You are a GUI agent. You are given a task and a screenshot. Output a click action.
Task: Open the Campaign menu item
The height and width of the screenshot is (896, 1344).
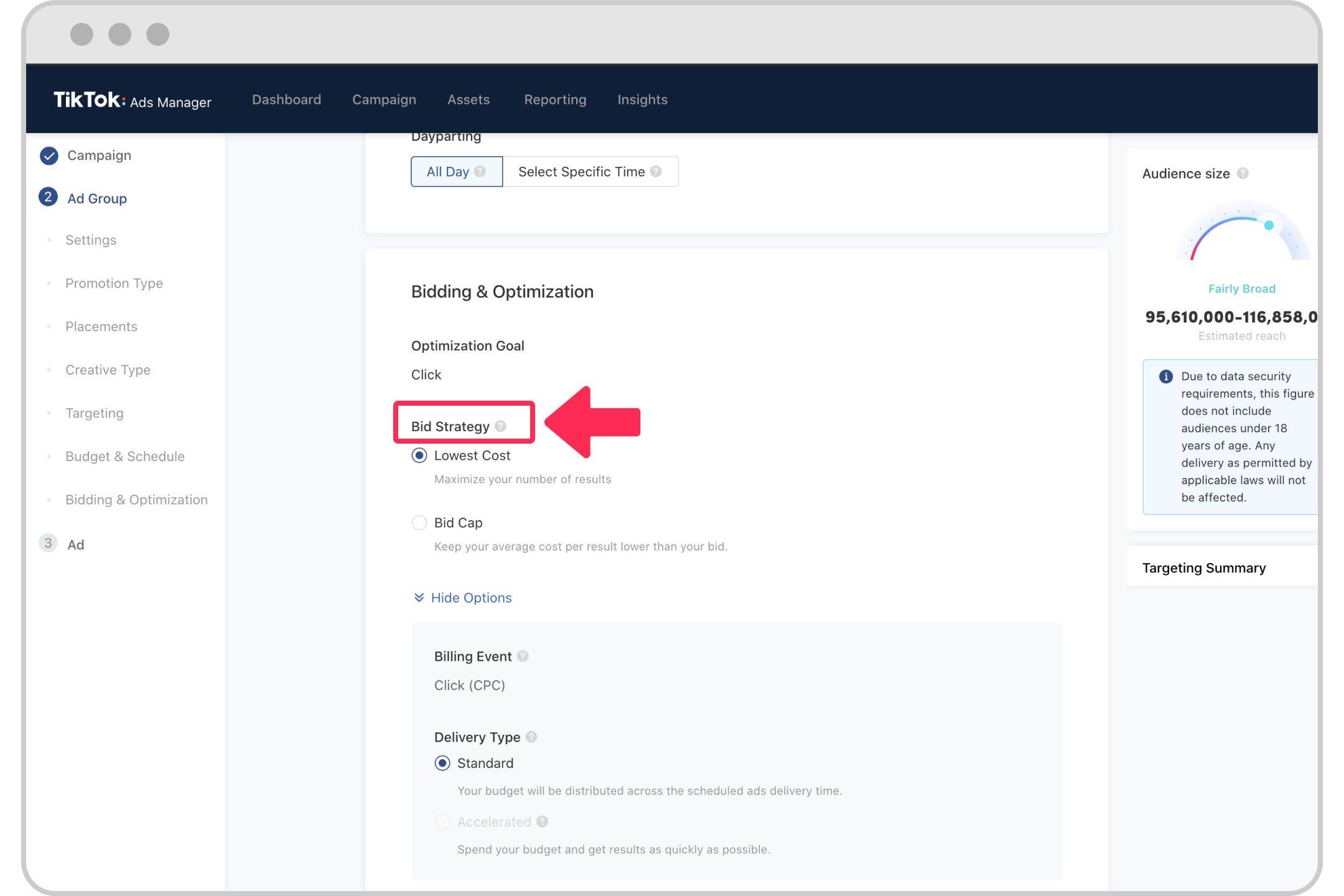384,99
